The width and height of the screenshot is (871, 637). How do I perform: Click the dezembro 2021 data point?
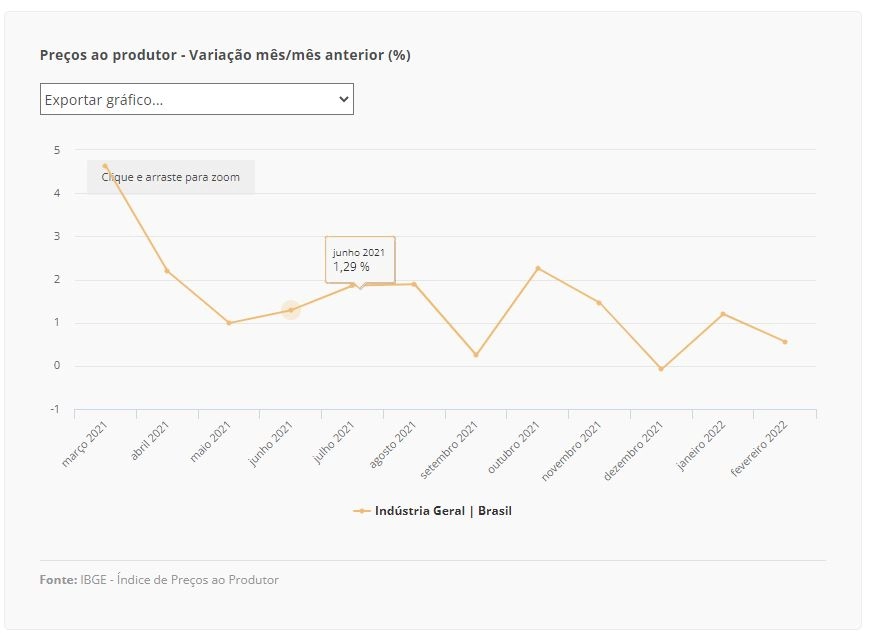click(x=661, y=369)
